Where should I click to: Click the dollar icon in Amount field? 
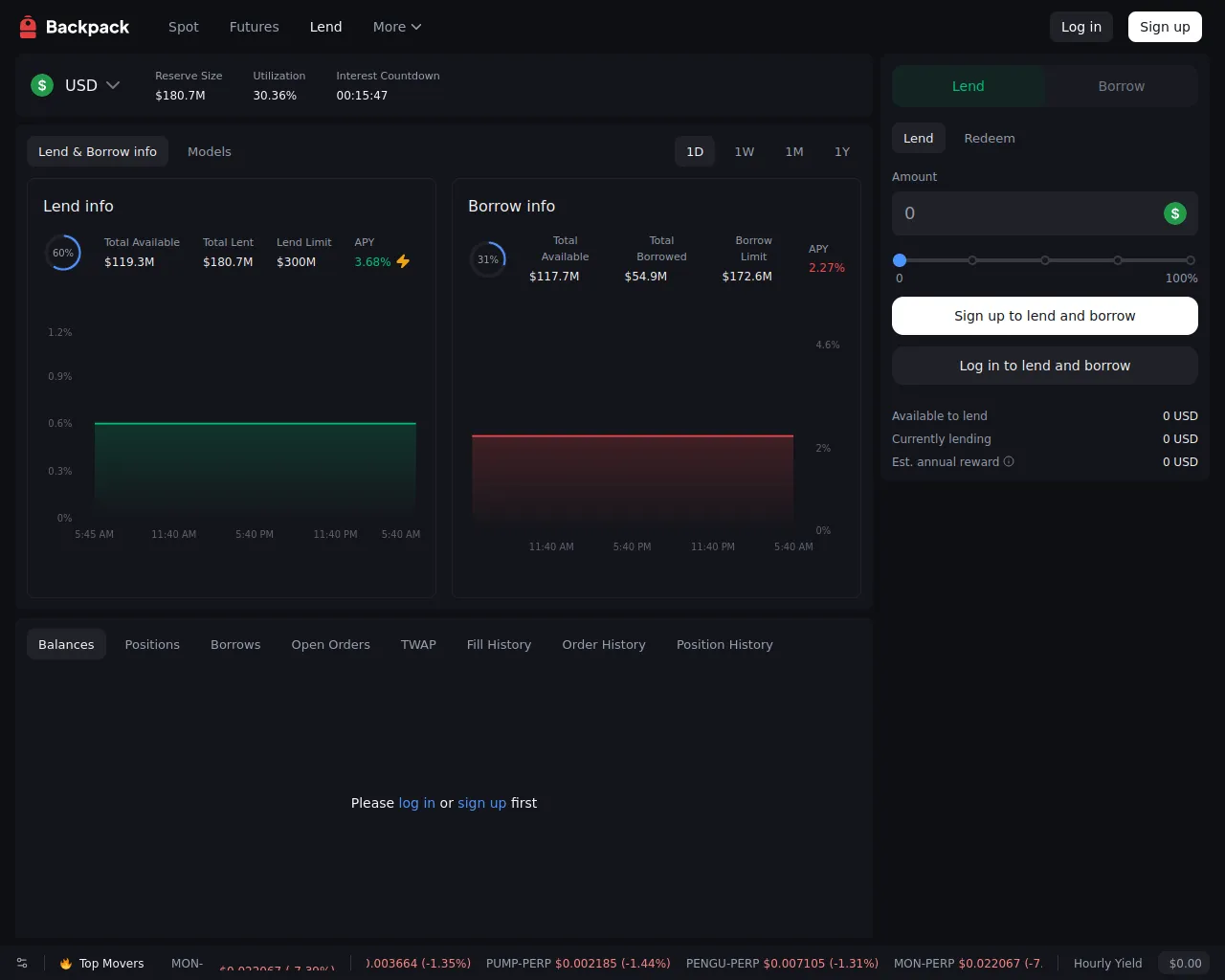pyautogui.click(x=1174, y=213)
